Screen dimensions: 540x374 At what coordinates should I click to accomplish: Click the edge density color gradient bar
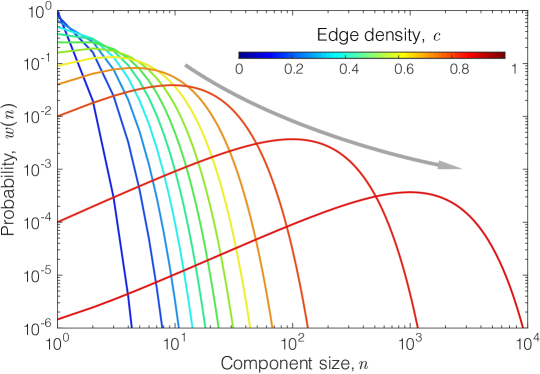[372, 55]
